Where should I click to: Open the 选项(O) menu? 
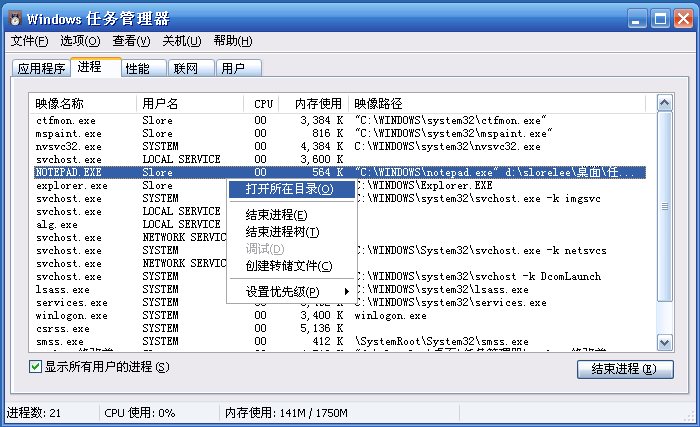(80, 41)
